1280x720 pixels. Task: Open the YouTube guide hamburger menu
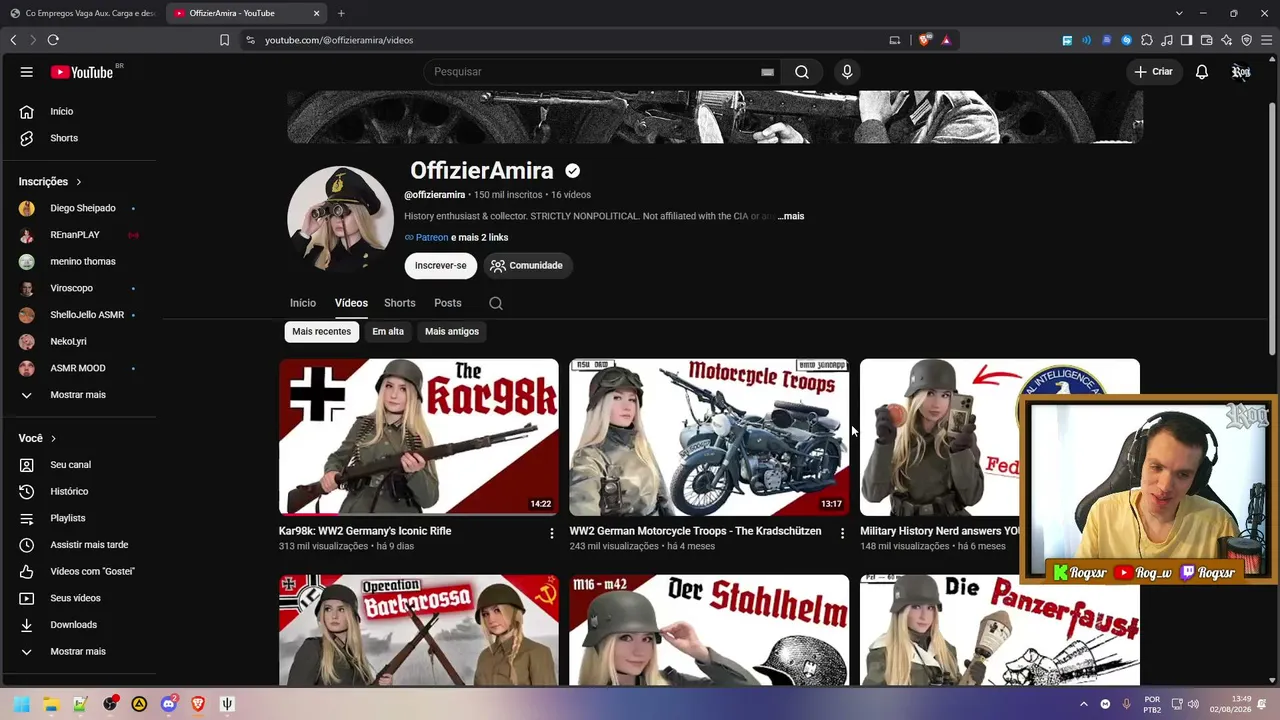coord(27,72)
